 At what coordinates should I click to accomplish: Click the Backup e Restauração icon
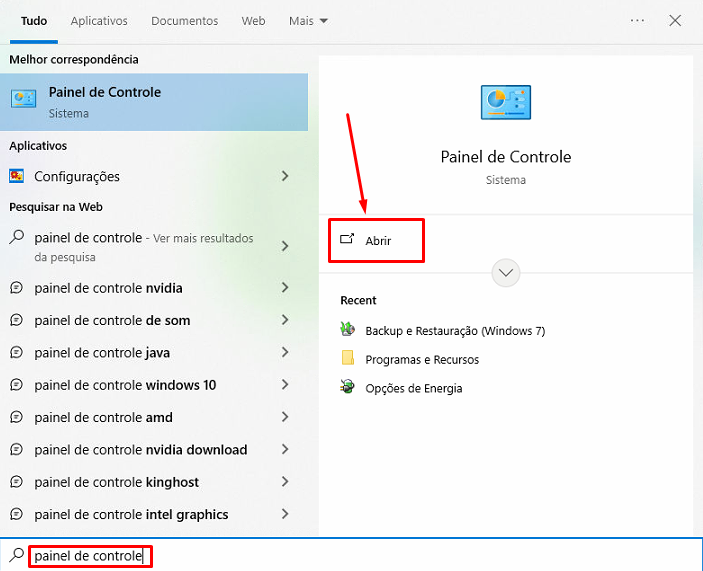(x=347, y=329)
